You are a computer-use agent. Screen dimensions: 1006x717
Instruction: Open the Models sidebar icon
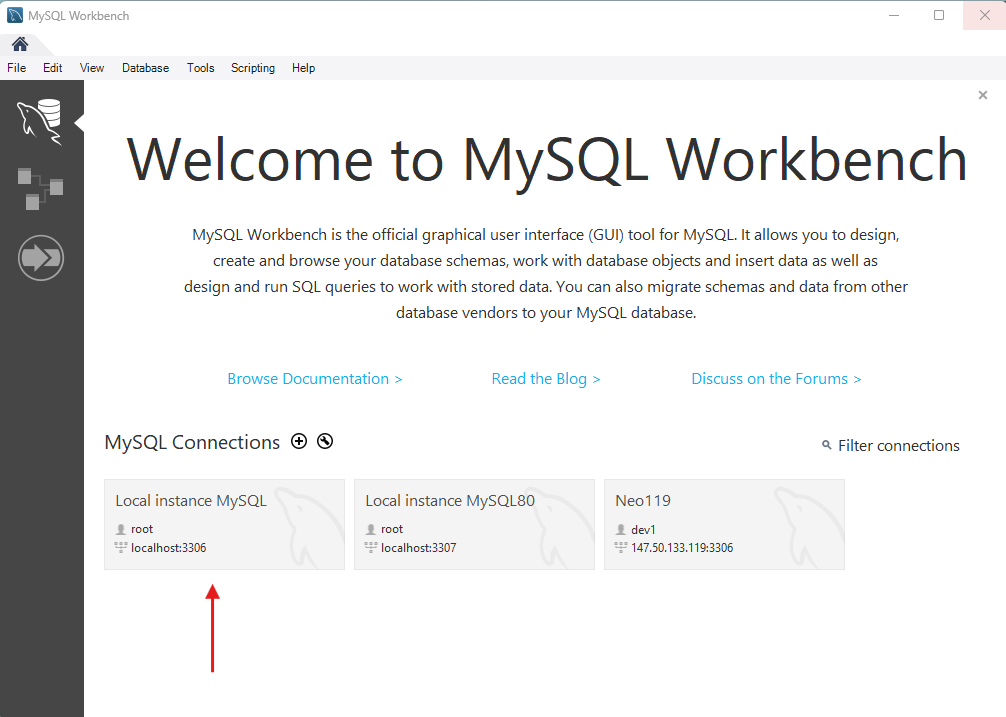click(40, 188)
